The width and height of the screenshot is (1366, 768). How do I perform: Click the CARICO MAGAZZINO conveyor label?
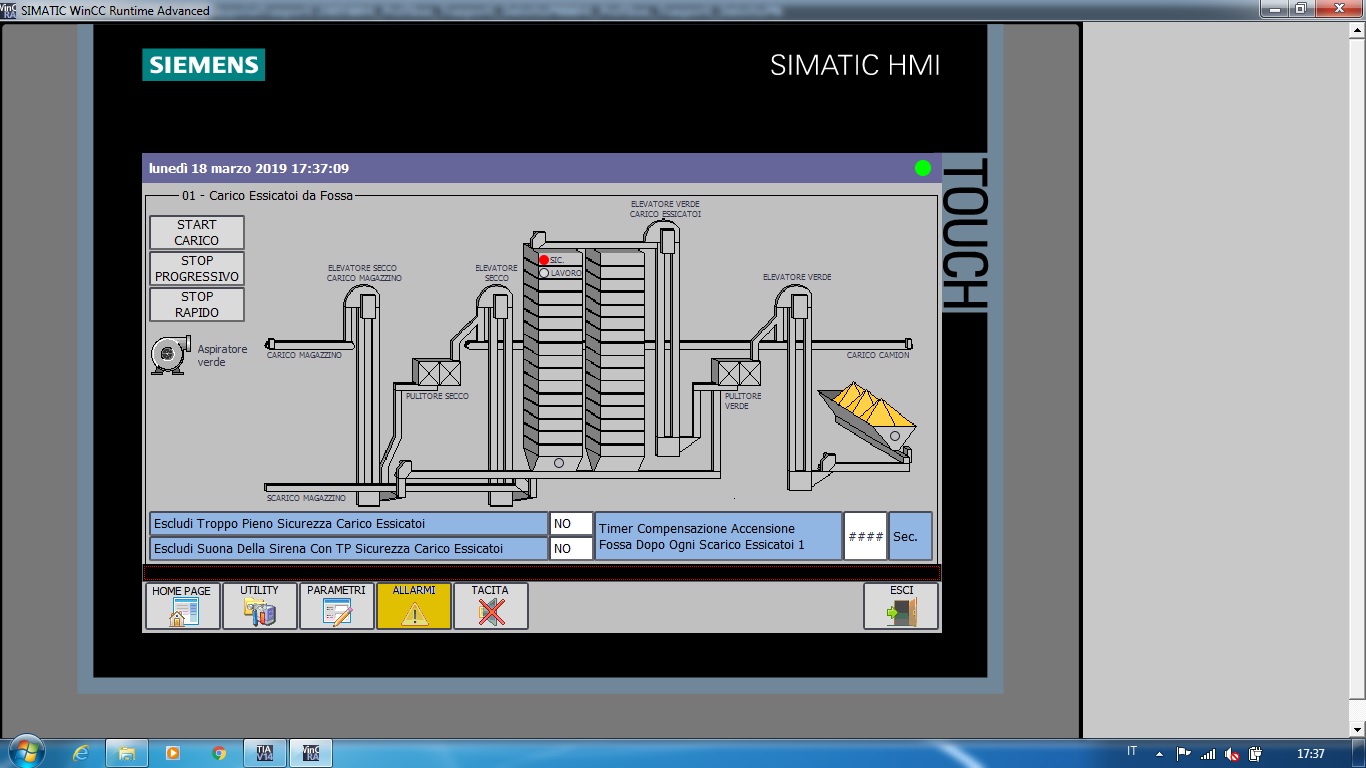click(x=304, y=355)
